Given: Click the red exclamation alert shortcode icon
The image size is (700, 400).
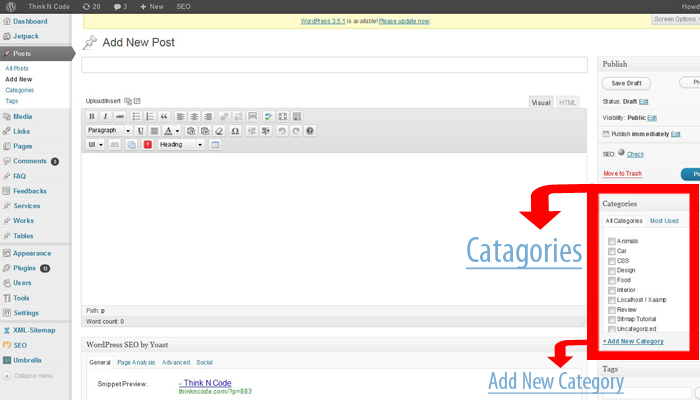Looking at the screenshot, I should pyautogui.click(x=148, y=145).
